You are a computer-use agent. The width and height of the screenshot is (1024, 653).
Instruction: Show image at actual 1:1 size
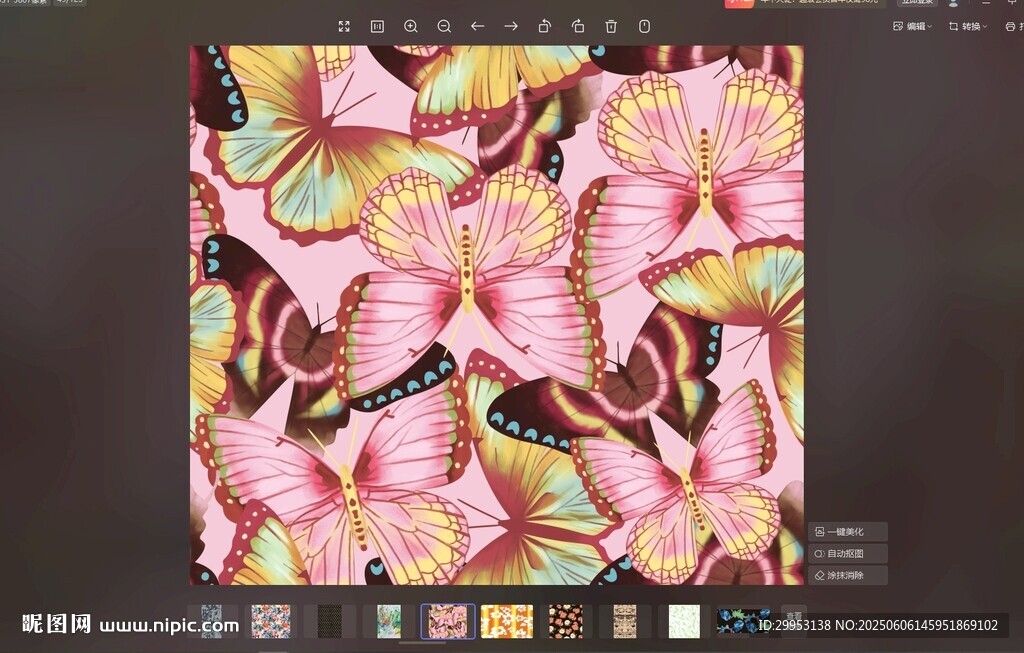pos(377,26)
